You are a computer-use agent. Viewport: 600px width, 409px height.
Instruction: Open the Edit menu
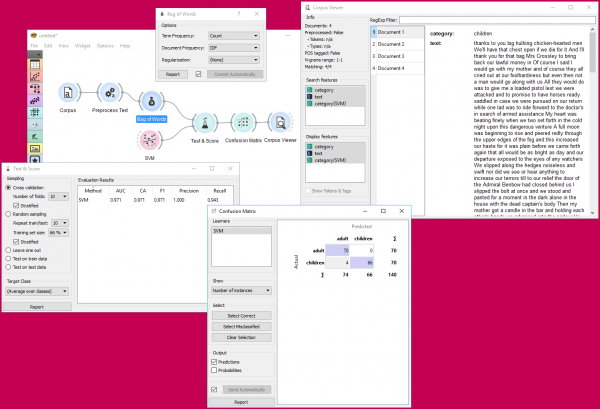tap(48, 46)
